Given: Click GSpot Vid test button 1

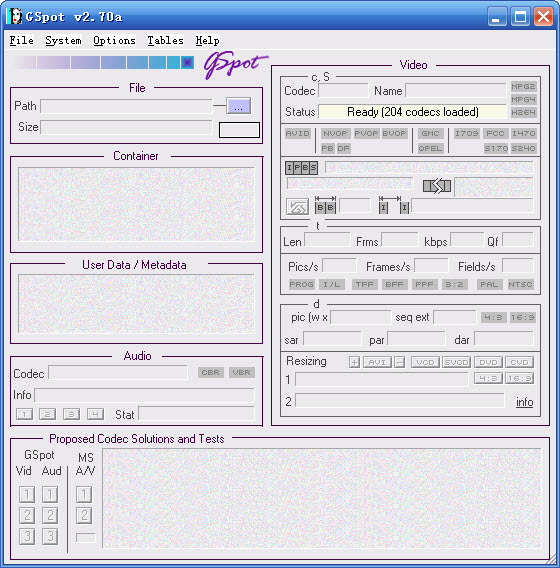Looking at the screenshot, I should tap(27, 494).
